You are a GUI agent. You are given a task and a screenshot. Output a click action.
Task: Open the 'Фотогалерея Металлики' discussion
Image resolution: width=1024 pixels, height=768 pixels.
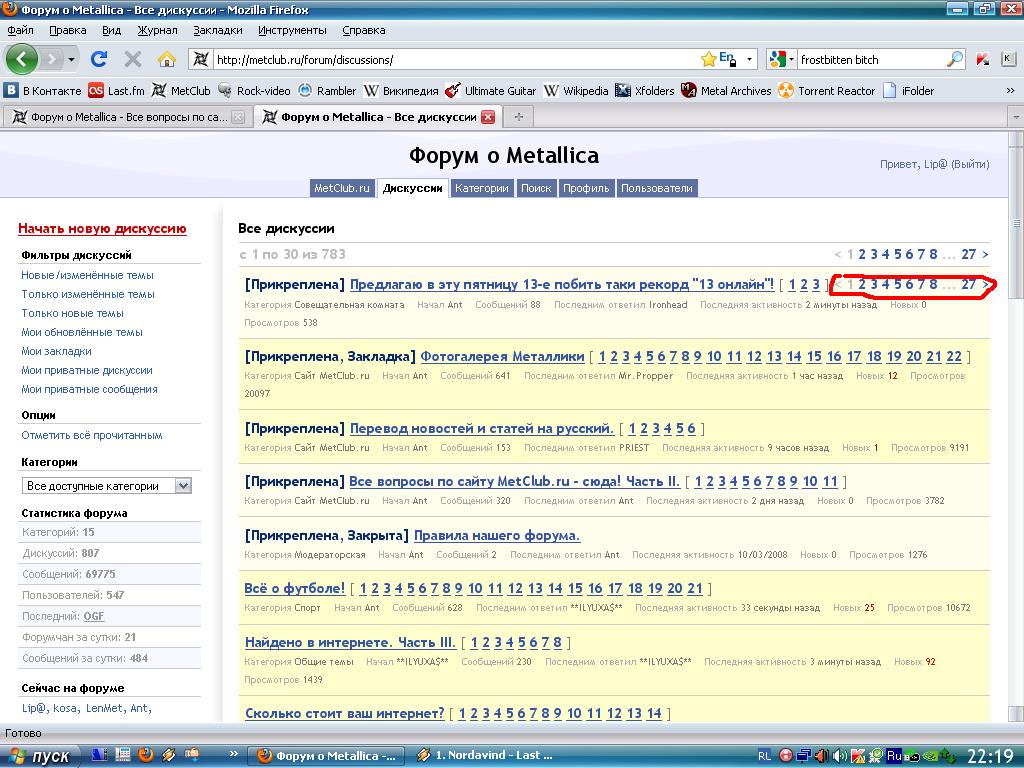pyautogui.click(x=502, y=356)
